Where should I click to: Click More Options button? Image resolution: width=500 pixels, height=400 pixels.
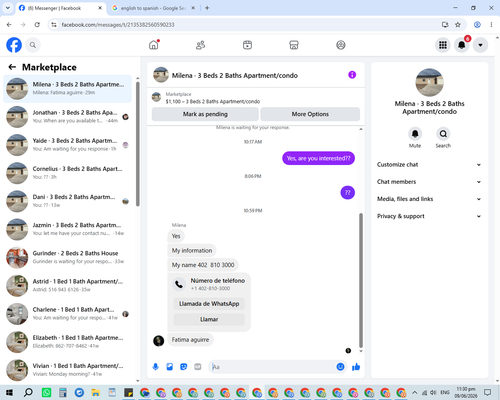pos(310,114)
